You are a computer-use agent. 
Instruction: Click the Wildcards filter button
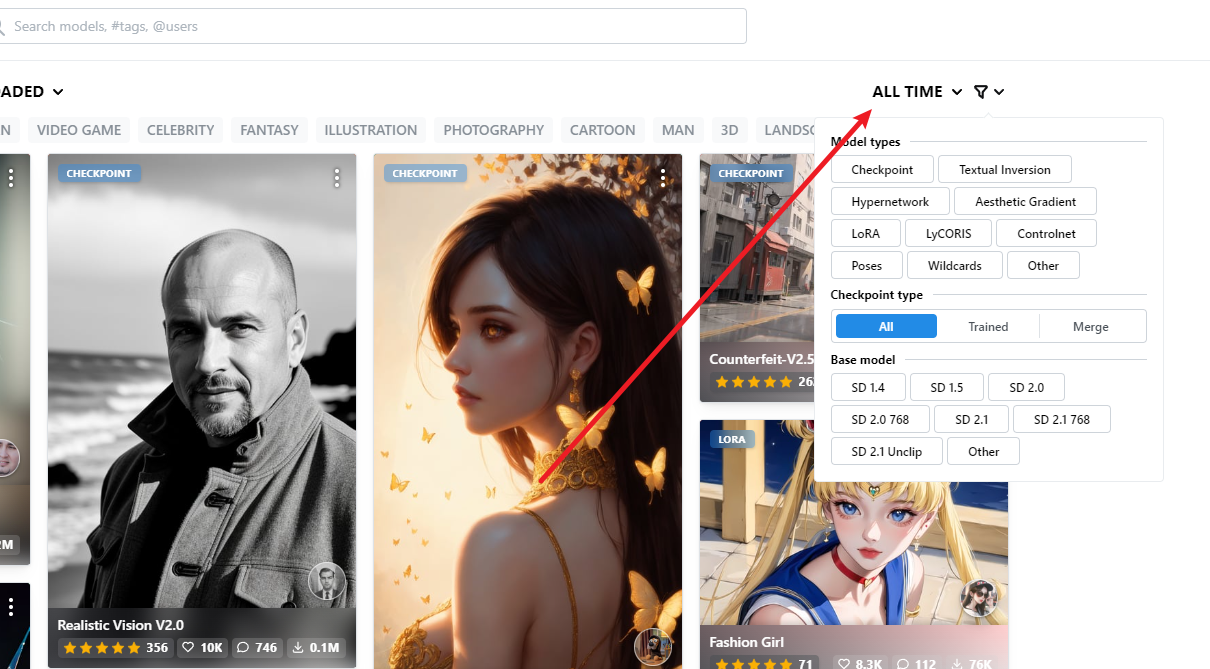954,265
